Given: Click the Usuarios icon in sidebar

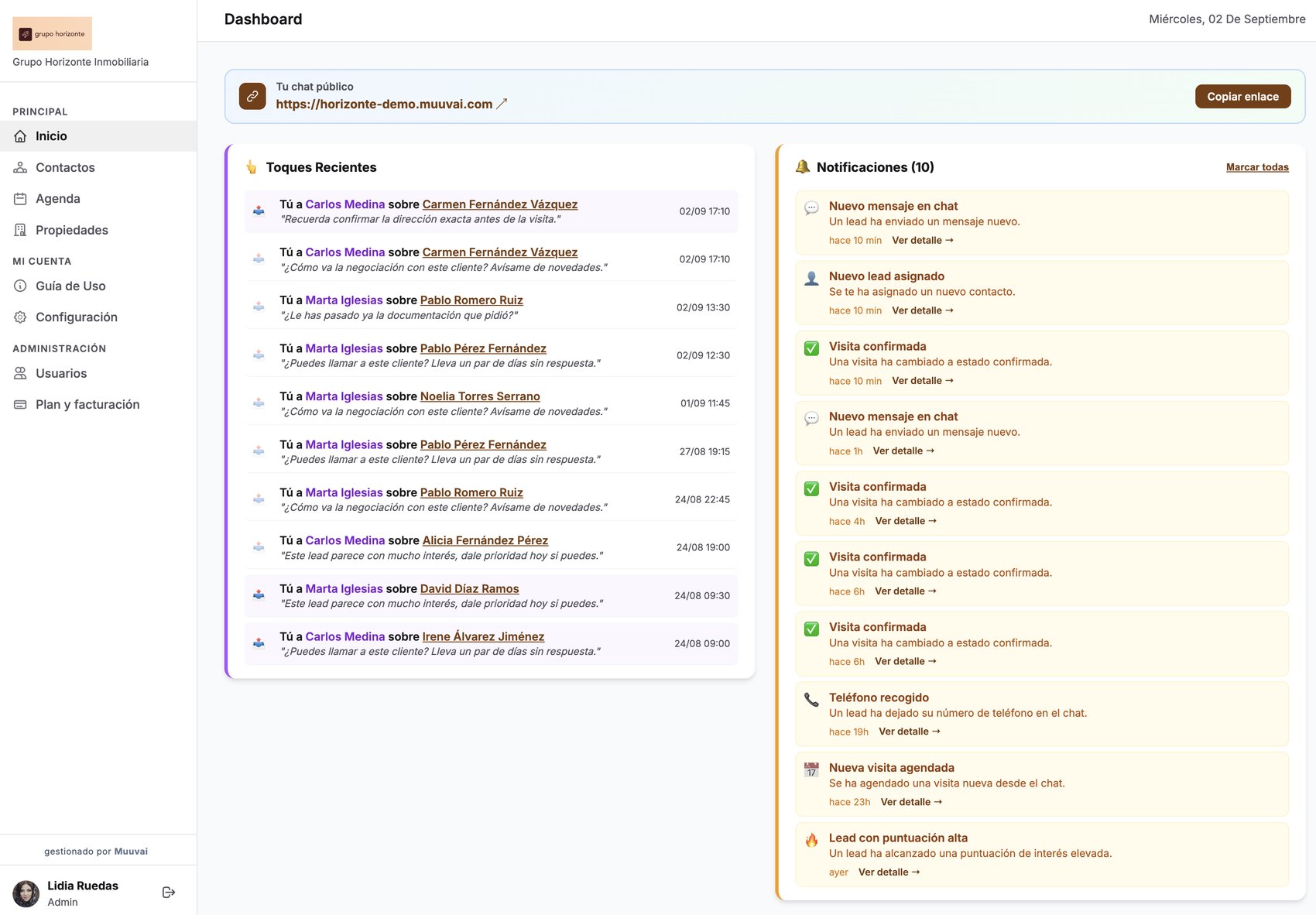Looking at the screenshot, I should tap(20, 373).
